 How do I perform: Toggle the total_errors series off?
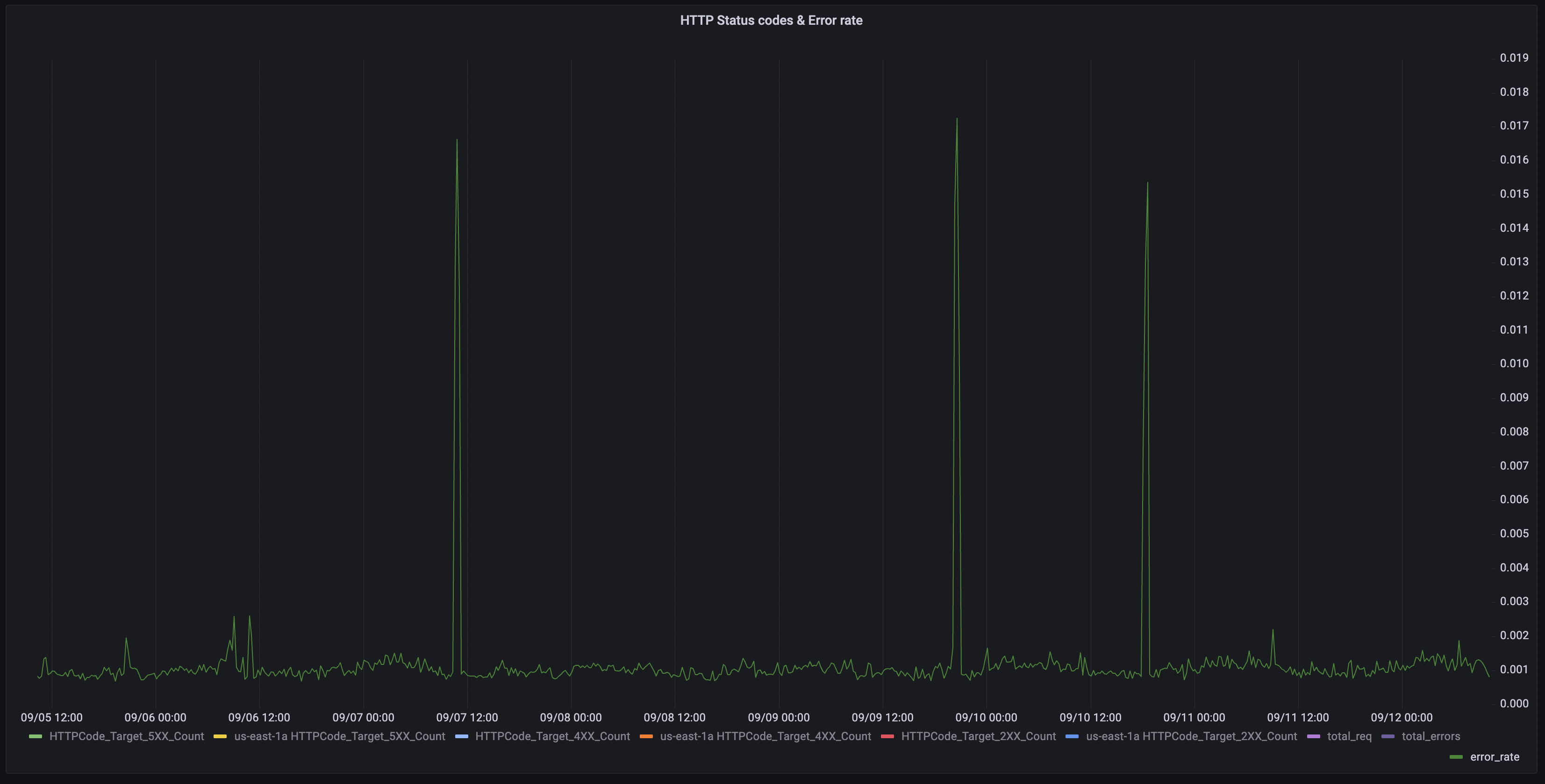point(1429,736)
